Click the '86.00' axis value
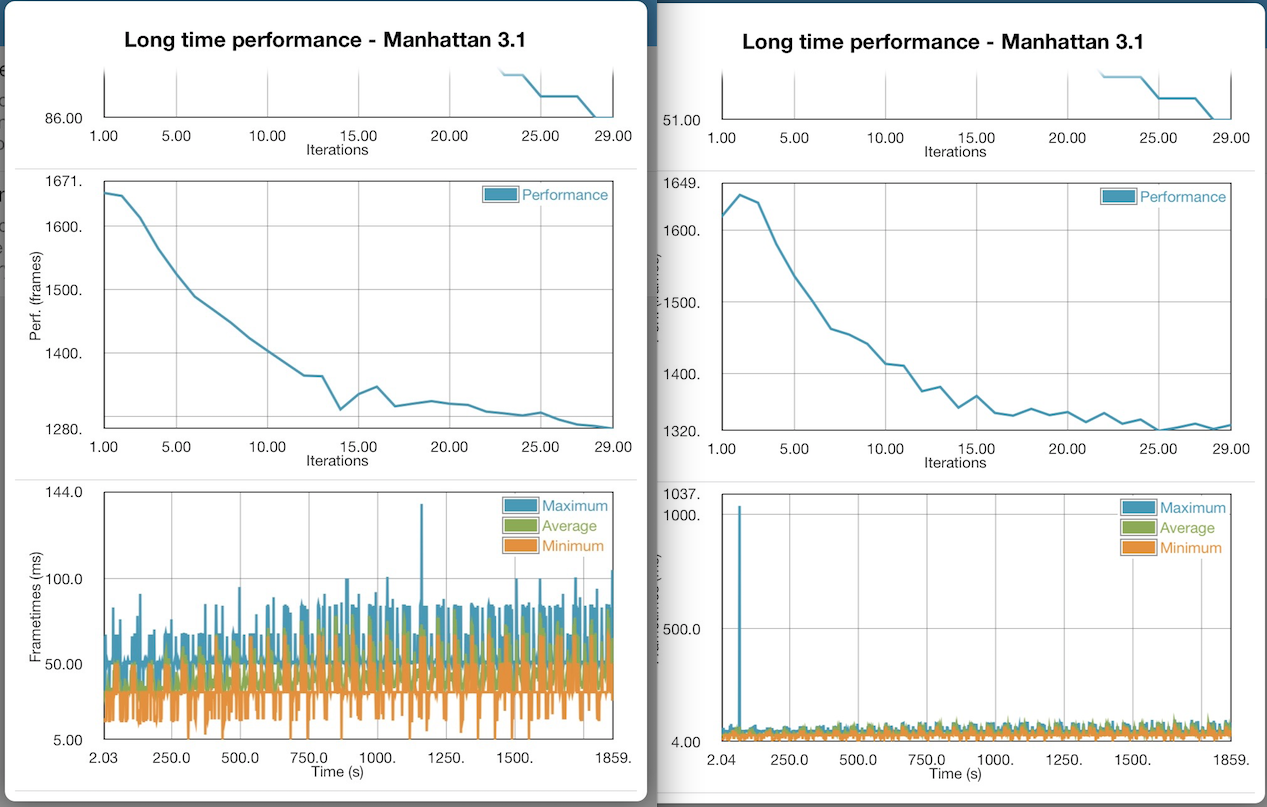 63,118
